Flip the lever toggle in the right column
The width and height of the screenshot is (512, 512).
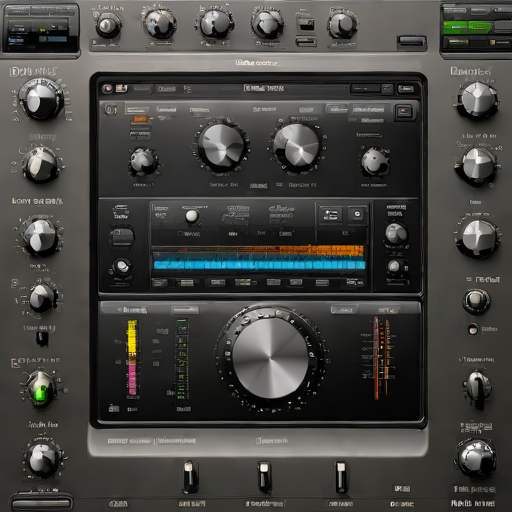(x=478, y=388)
